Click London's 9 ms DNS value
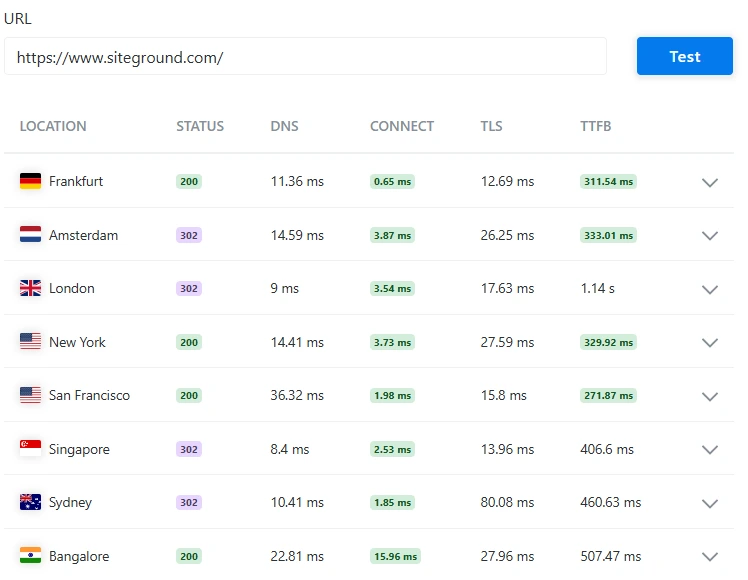748x580 pixels. (x=284, y=289)
